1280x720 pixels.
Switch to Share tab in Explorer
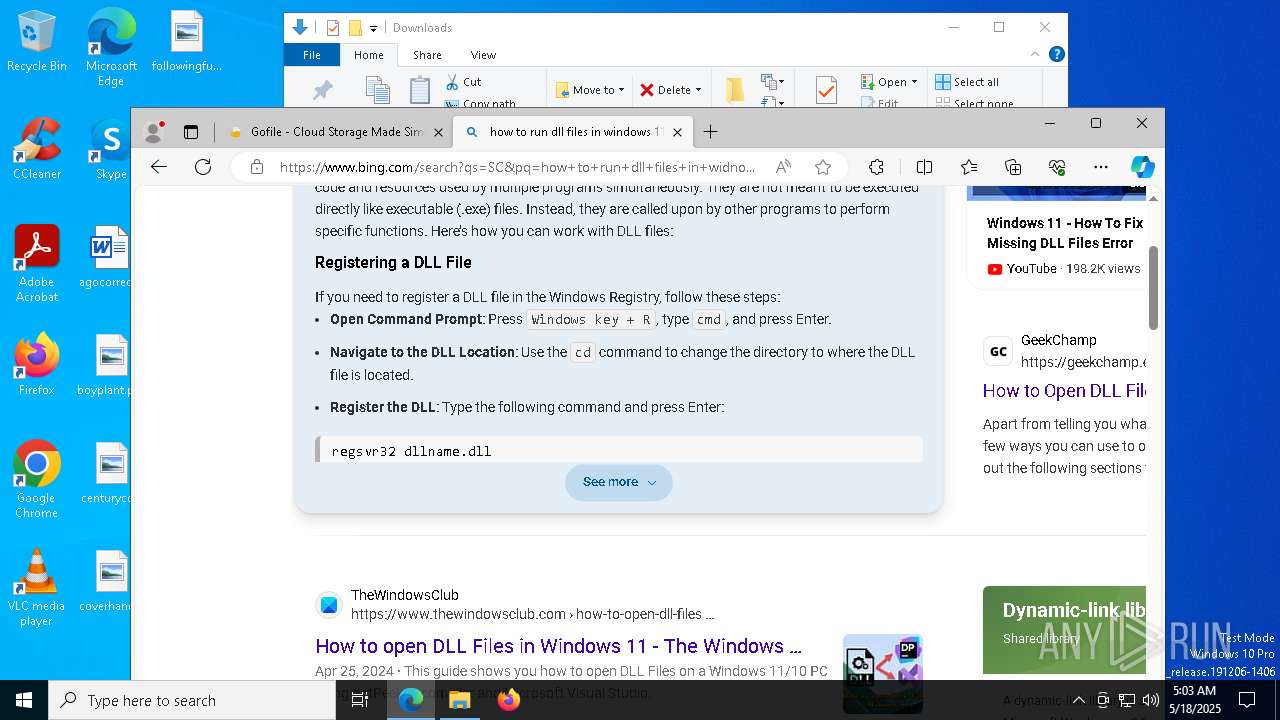point(427,55)
